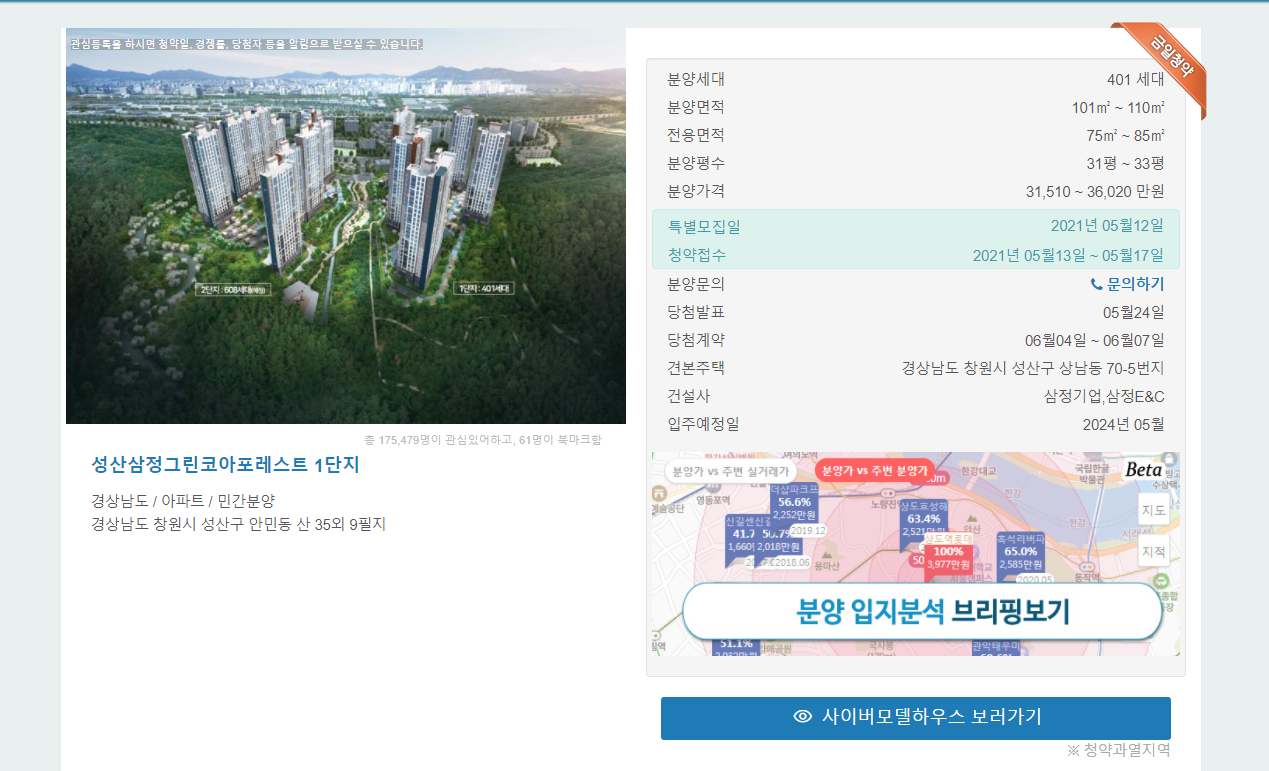Click the 특별모집일 date 2021년 05월12일
The image size is (1269, 771).
[1107, 226]
